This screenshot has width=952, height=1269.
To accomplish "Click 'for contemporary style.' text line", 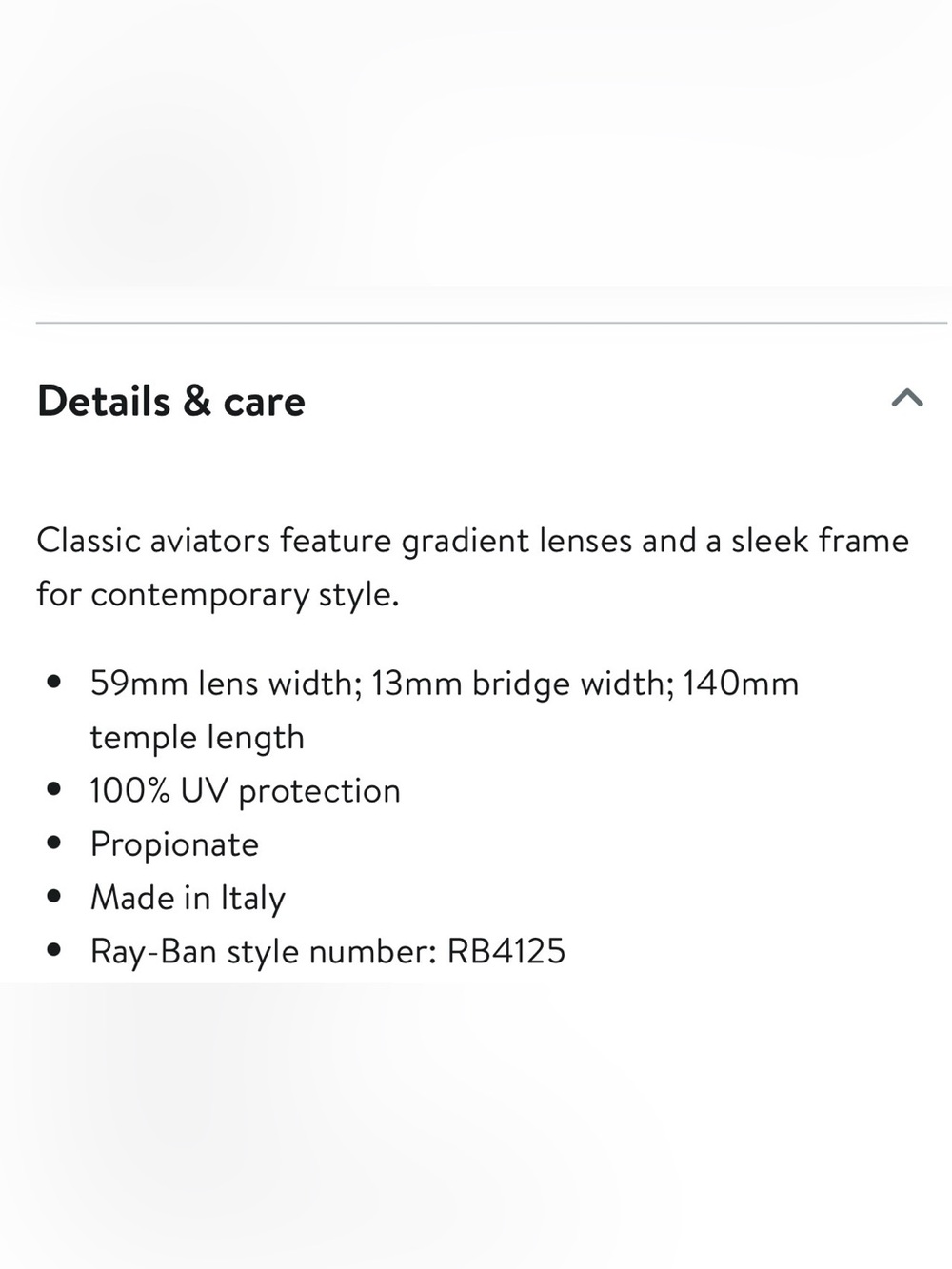I will pyautogui.click(x=218, y=595).
